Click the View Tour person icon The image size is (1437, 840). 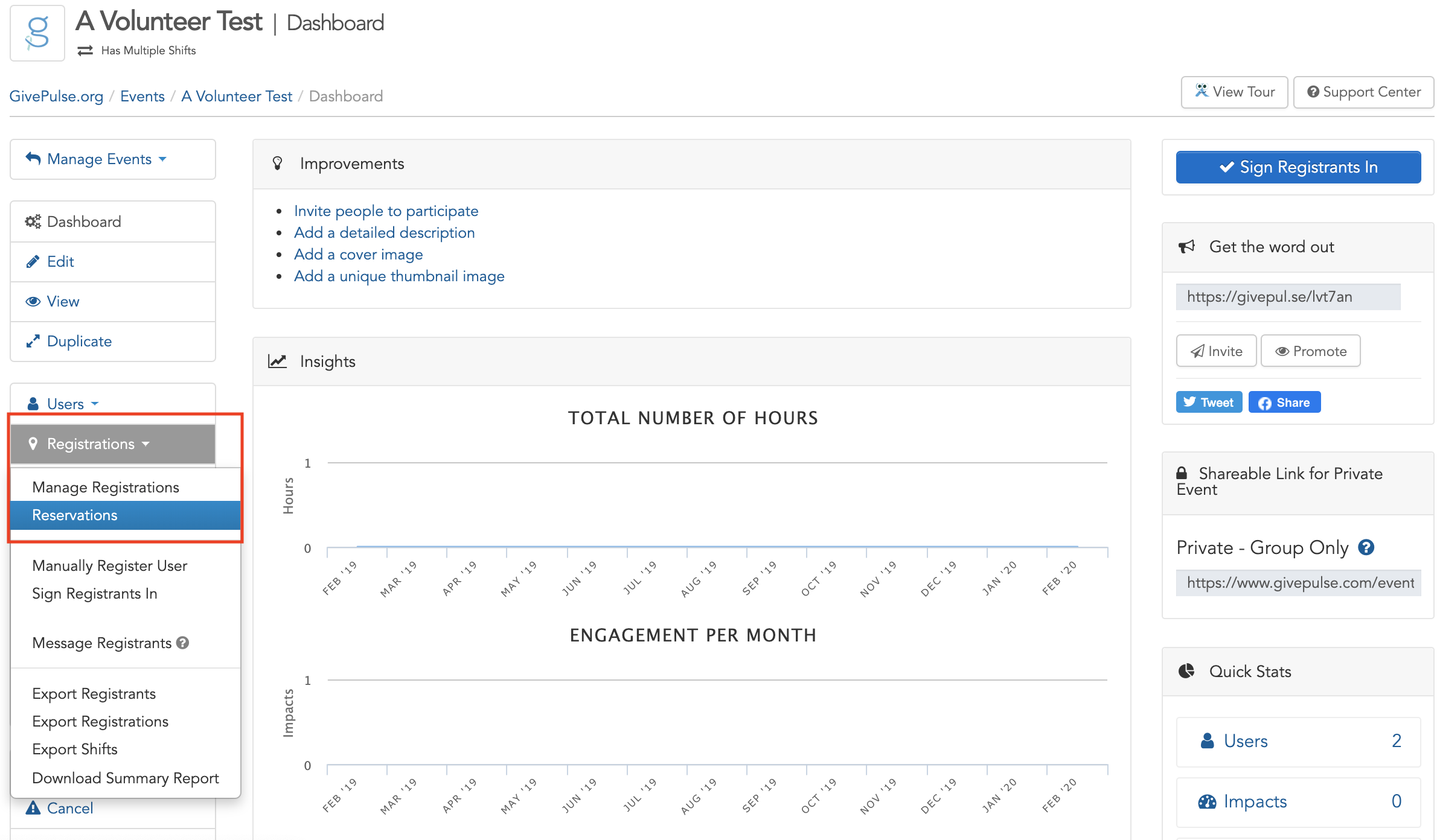click(1202, 91)
